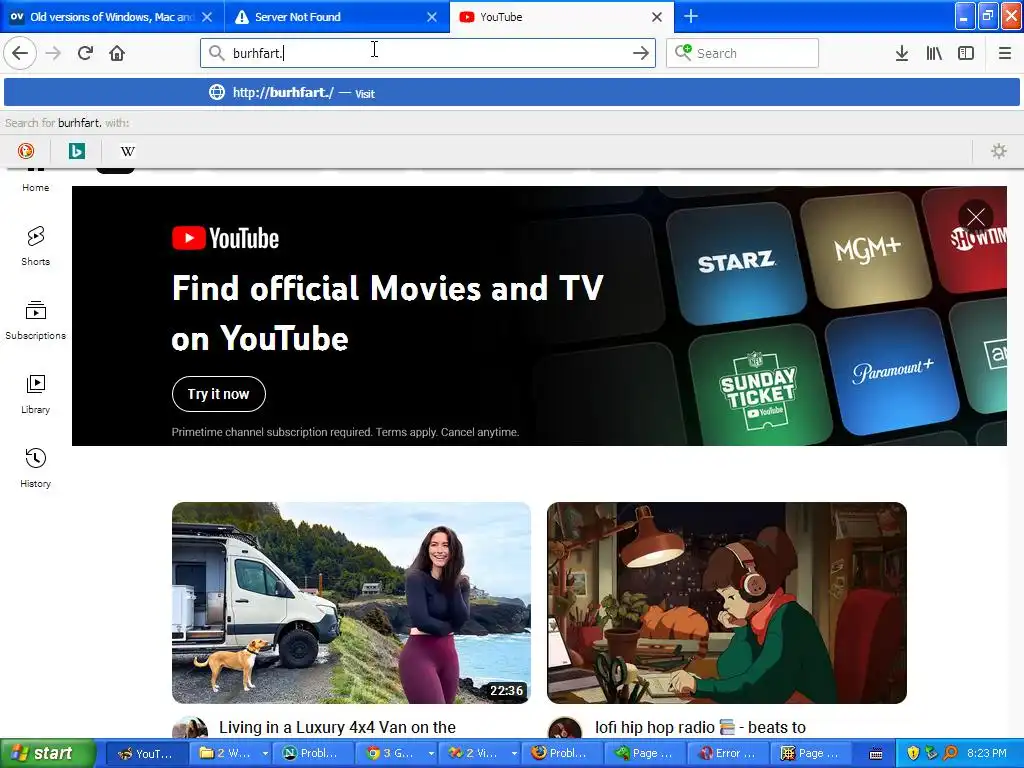Click the 8:23 PM clock

(x=987, y=753)
